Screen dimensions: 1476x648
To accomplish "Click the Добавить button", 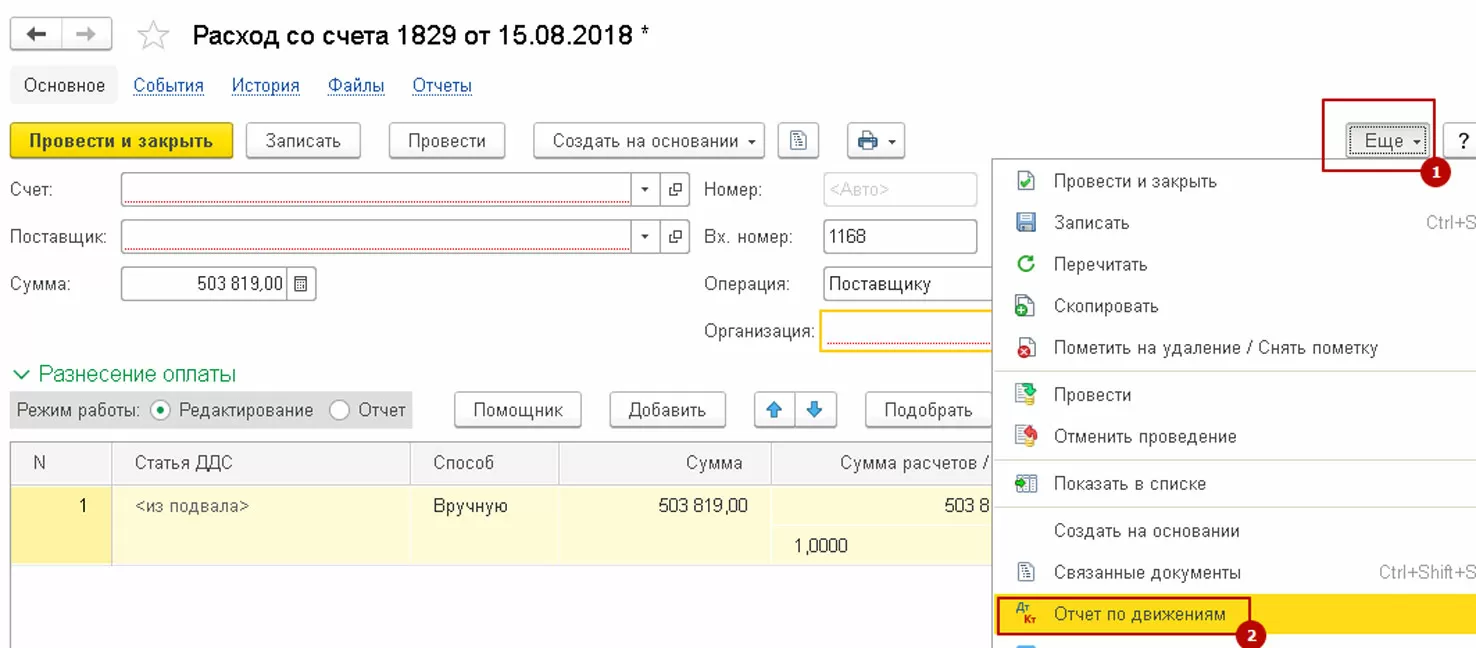I will [x=667, y=410].
